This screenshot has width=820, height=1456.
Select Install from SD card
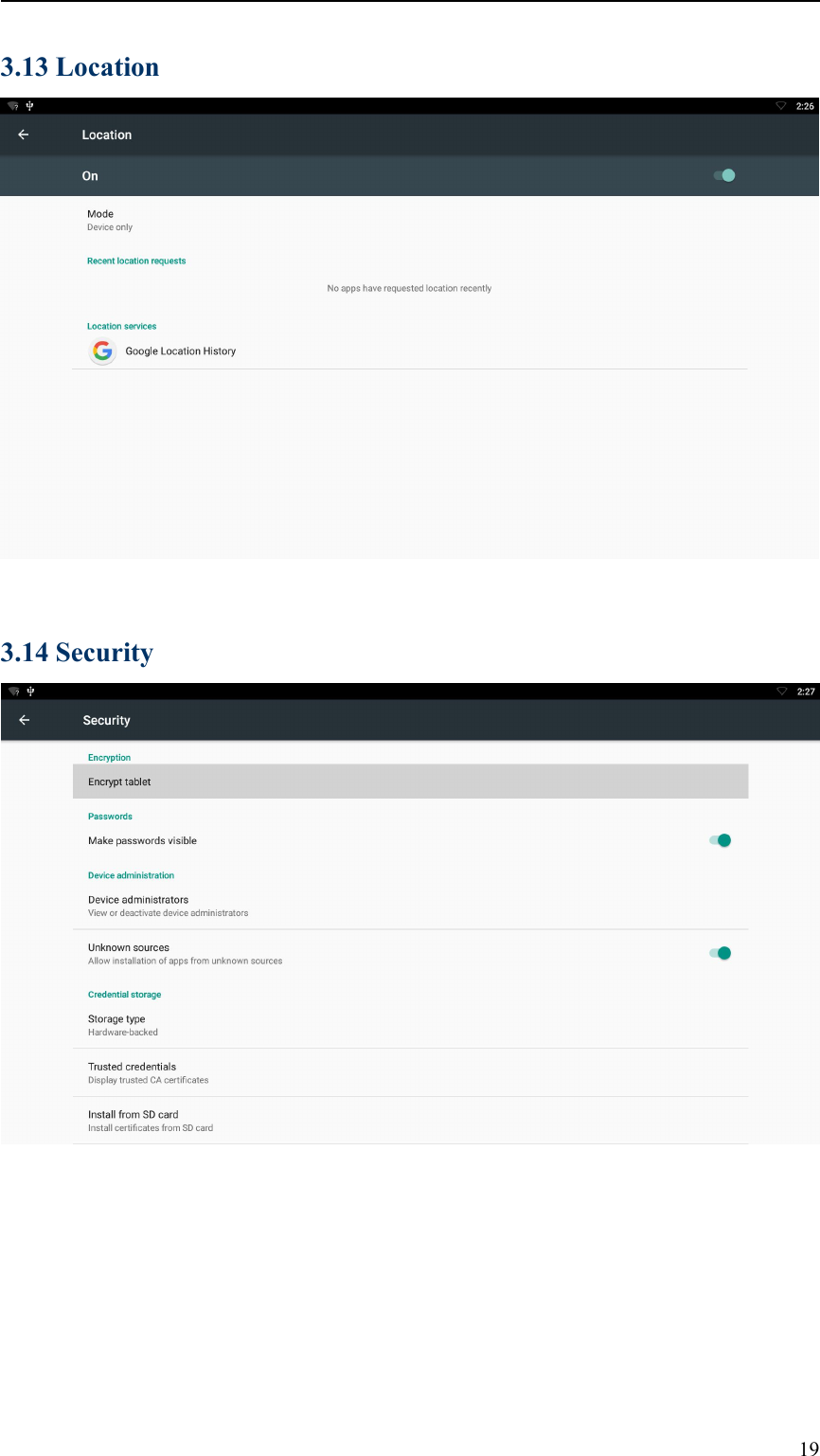(x=410, y=1121)
